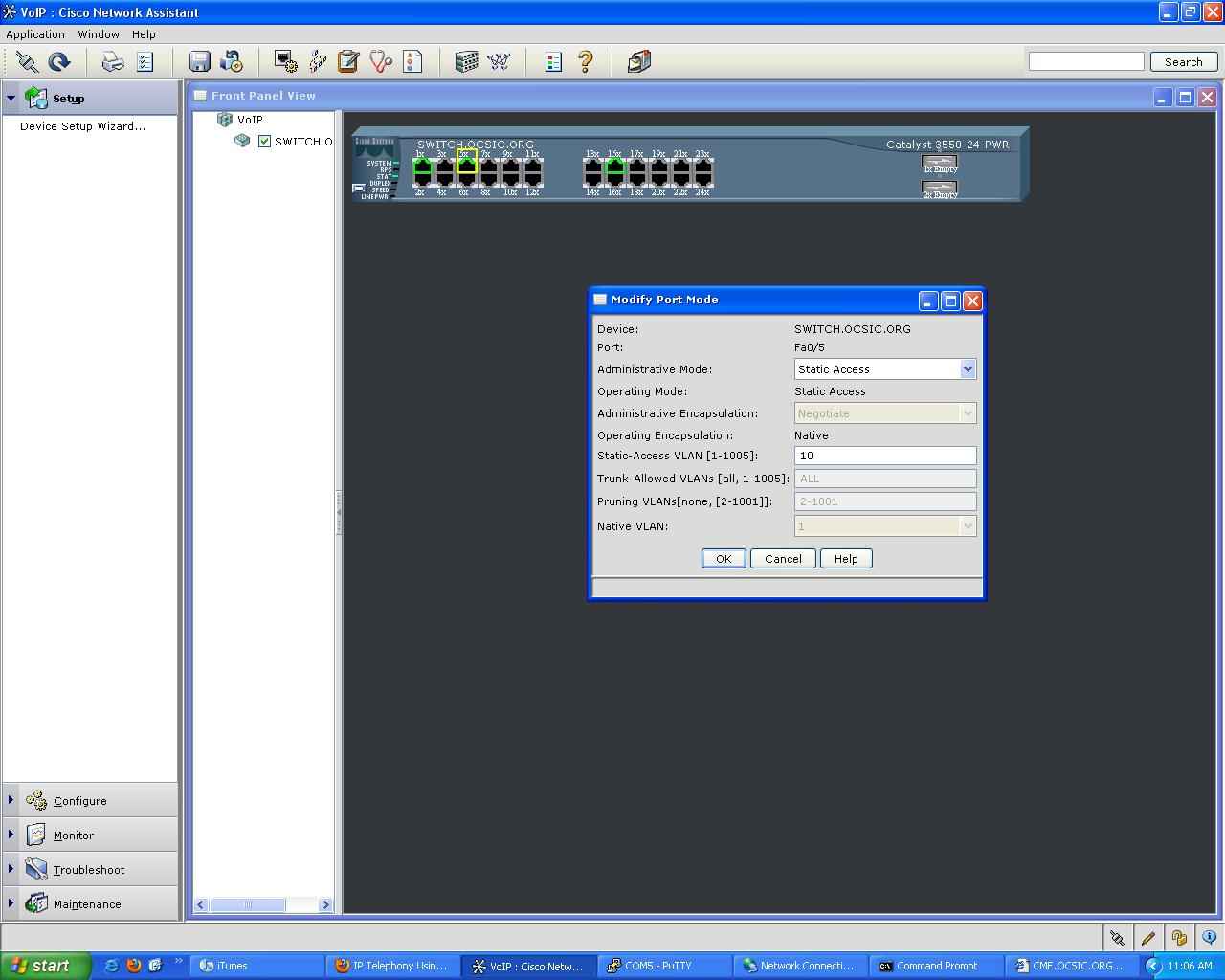Screen dimensions: 1225x980
Task: Open the Topology view icon
Action: click(x=499, y=62)
